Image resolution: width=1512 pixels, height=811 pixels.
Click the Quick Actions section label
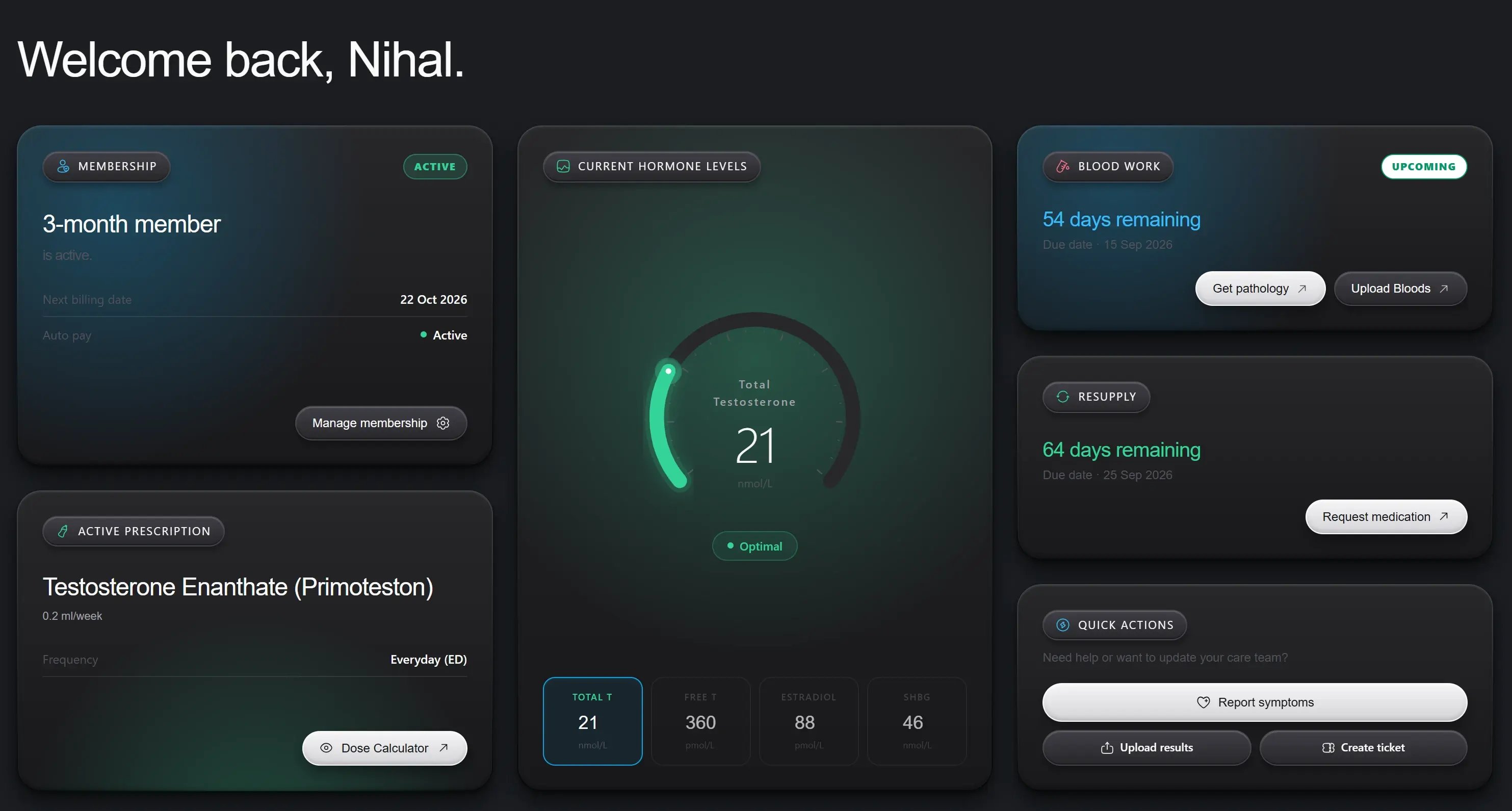point(1115,625)
